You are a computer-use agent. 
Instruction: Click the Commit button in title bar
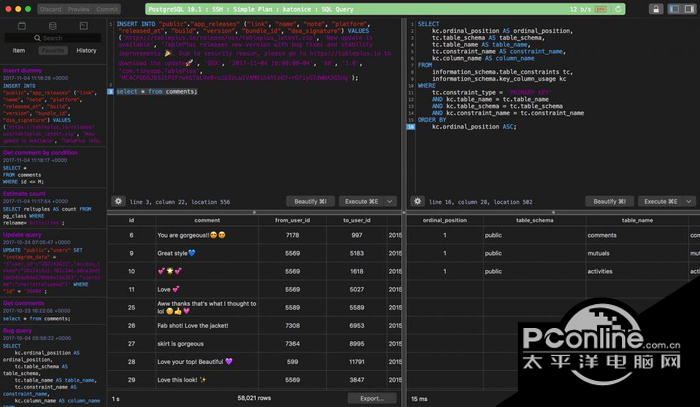(108, 8)
